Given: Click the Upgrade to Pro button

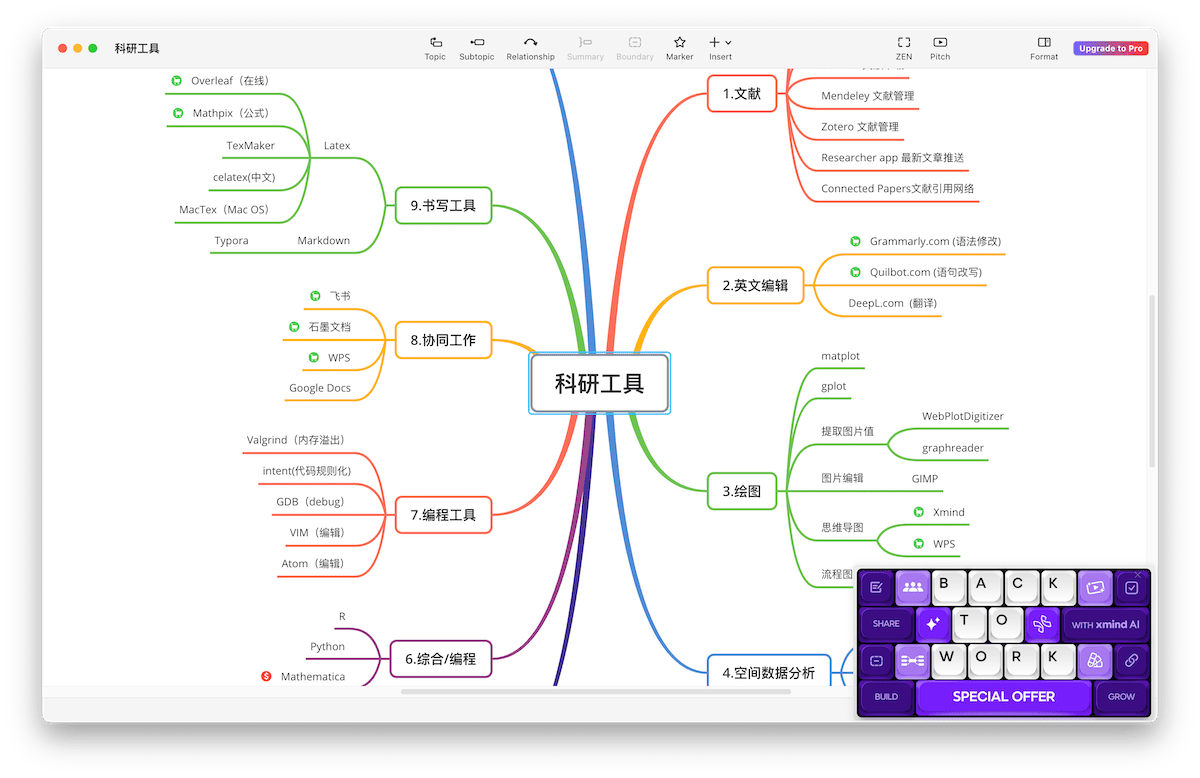Looking at the screenshot, I should (1110, 48).
